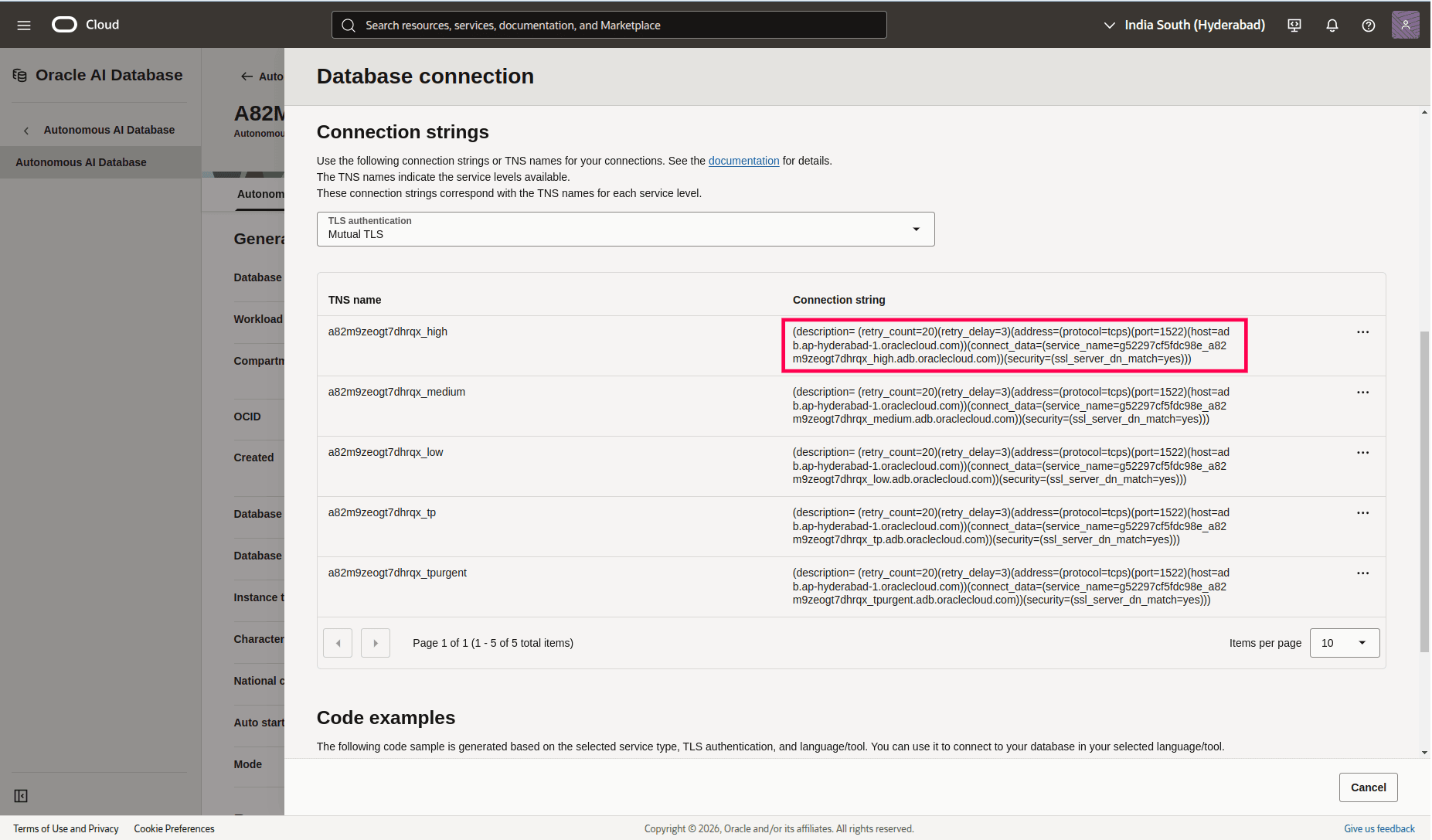Open the Items per page dropdown
The image size is (1432, 840).
coord(1345,643)
